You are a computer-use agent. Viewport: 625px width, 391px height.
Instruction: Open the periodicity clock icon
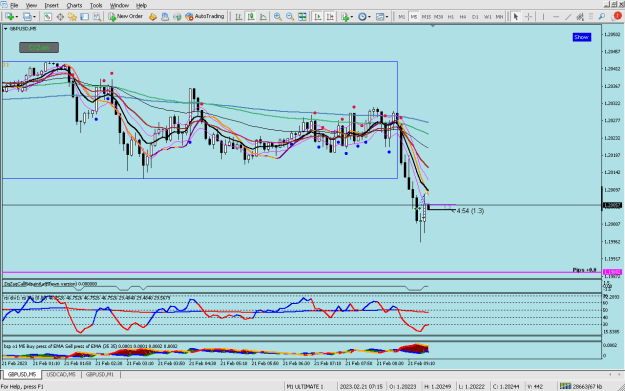pos(362,17)
